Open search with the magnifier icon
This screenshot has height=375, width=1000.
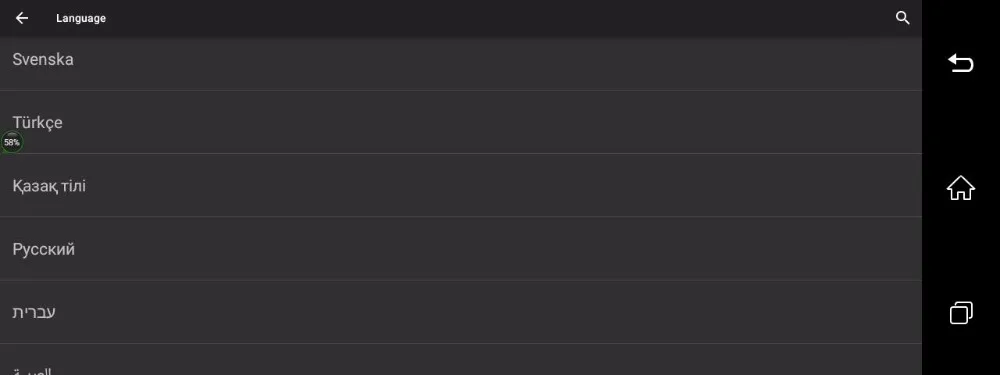click(x=902, y=18)
